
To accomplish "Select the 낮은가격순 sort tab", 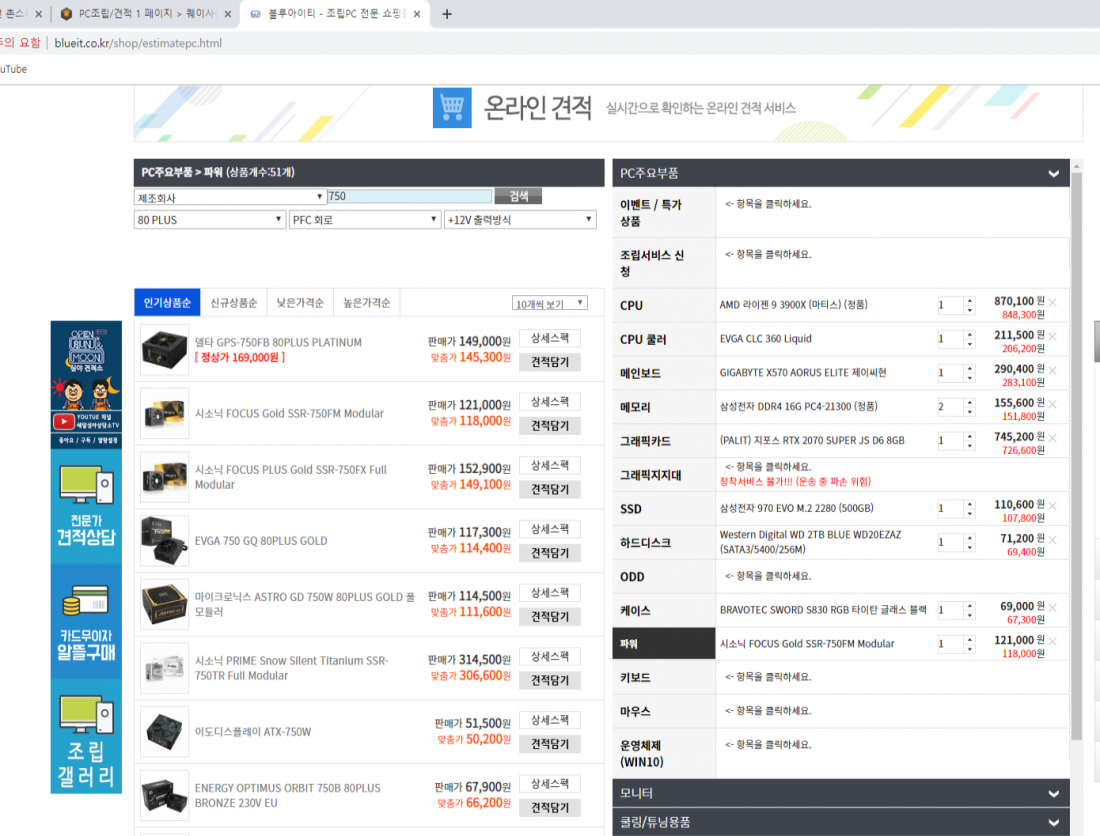I will (x=300, y=302).
